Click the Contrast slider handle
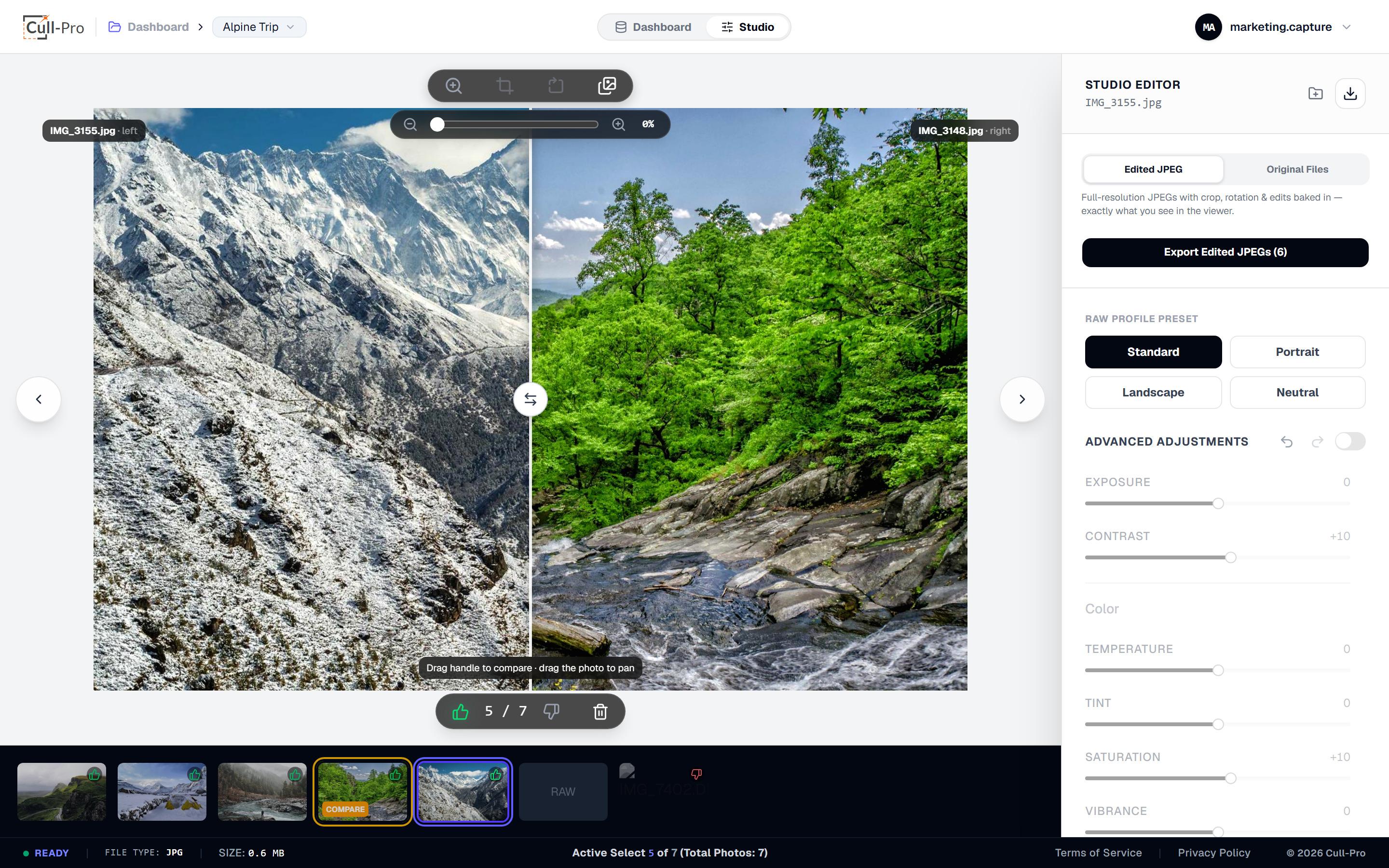This screenshot has width=1389, height=868. tap(1231, 558)
